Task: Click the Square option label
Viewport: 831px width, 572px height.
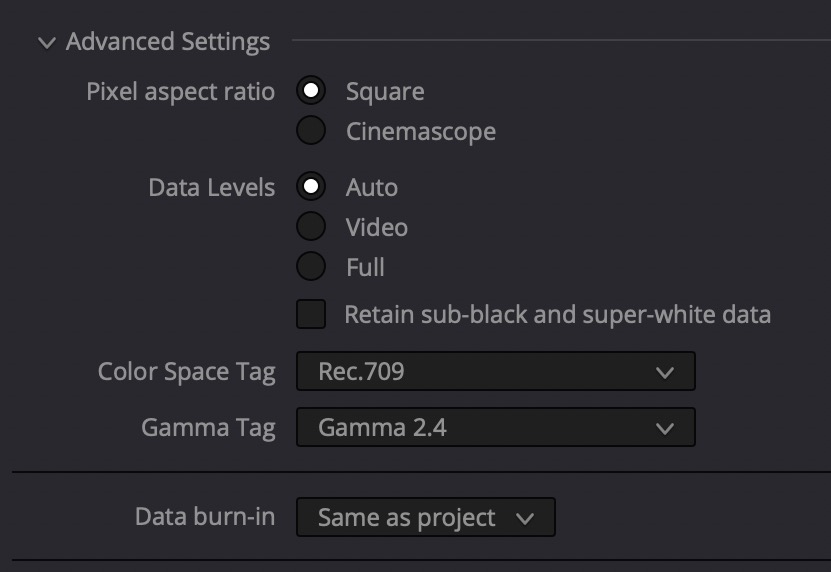Action: click(x=385, y=92)
